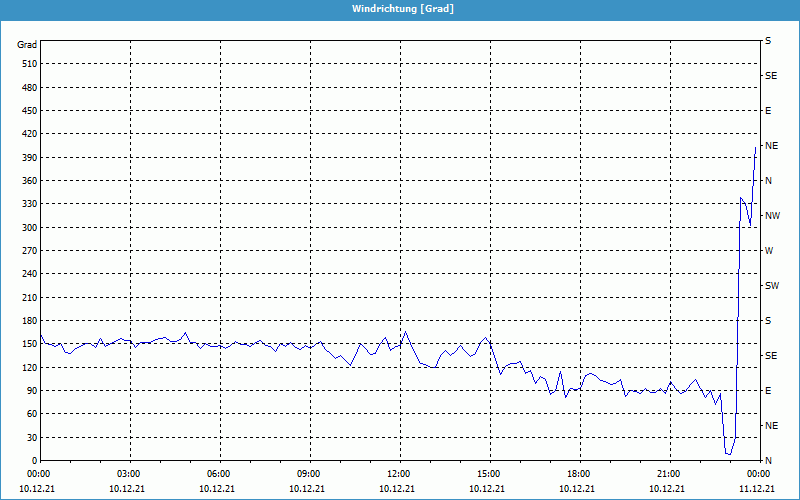Image resolution: width=800 pixels, height=500 pixels.
Task: Click the W compass label on right axis
Action: pyautogui.click(x=769, y=251)
